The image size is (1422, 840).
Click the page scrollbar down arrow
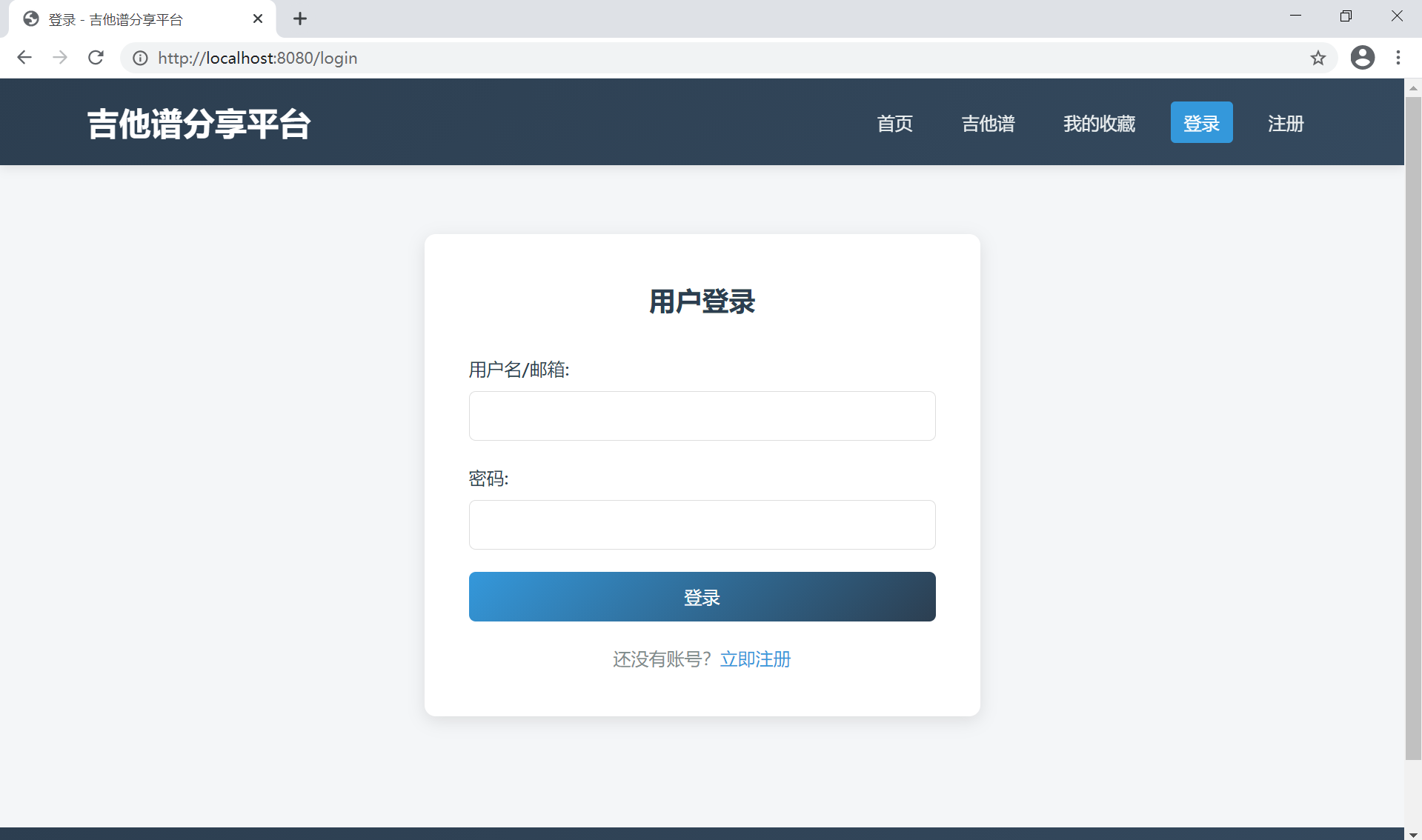coord(1412,834)
